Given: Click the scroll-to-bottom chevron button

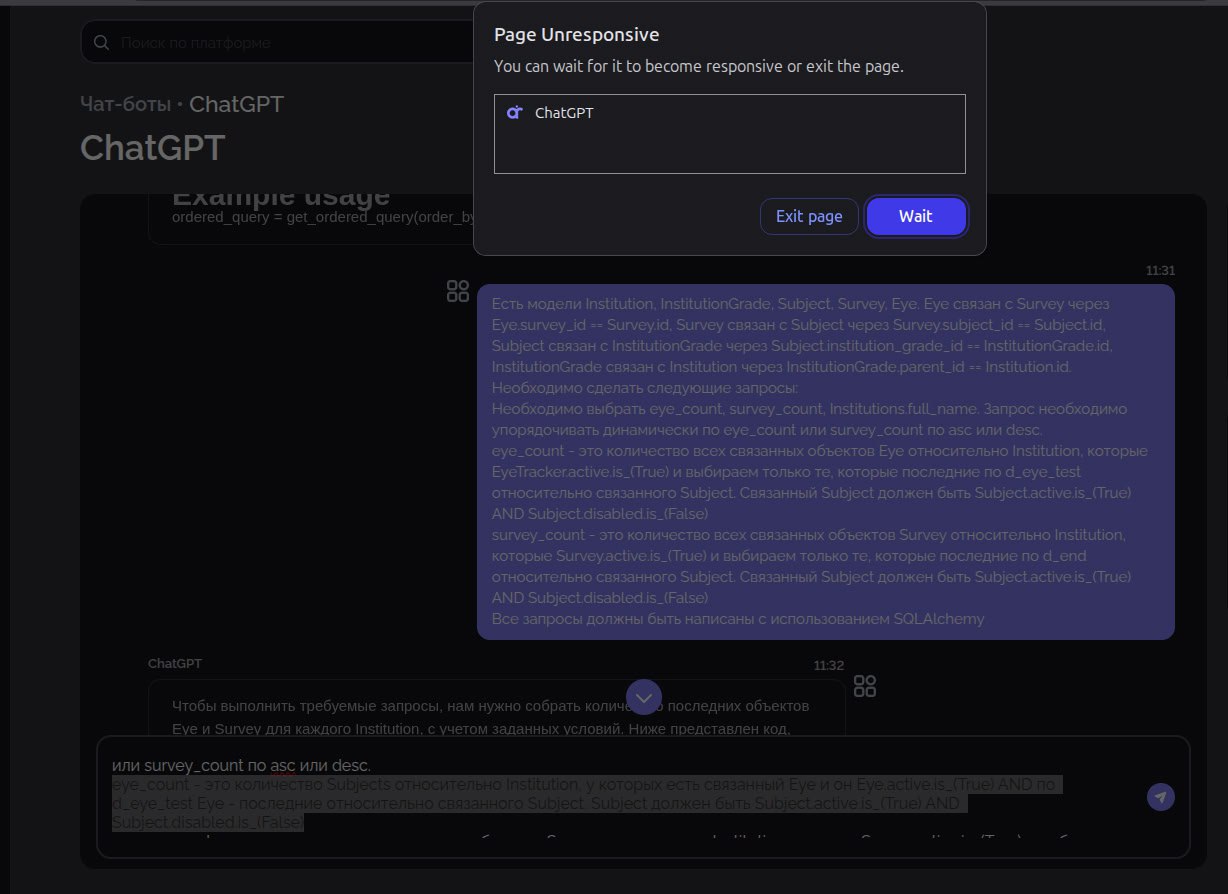Looking at the screenshot, I should tap(644, 696).
